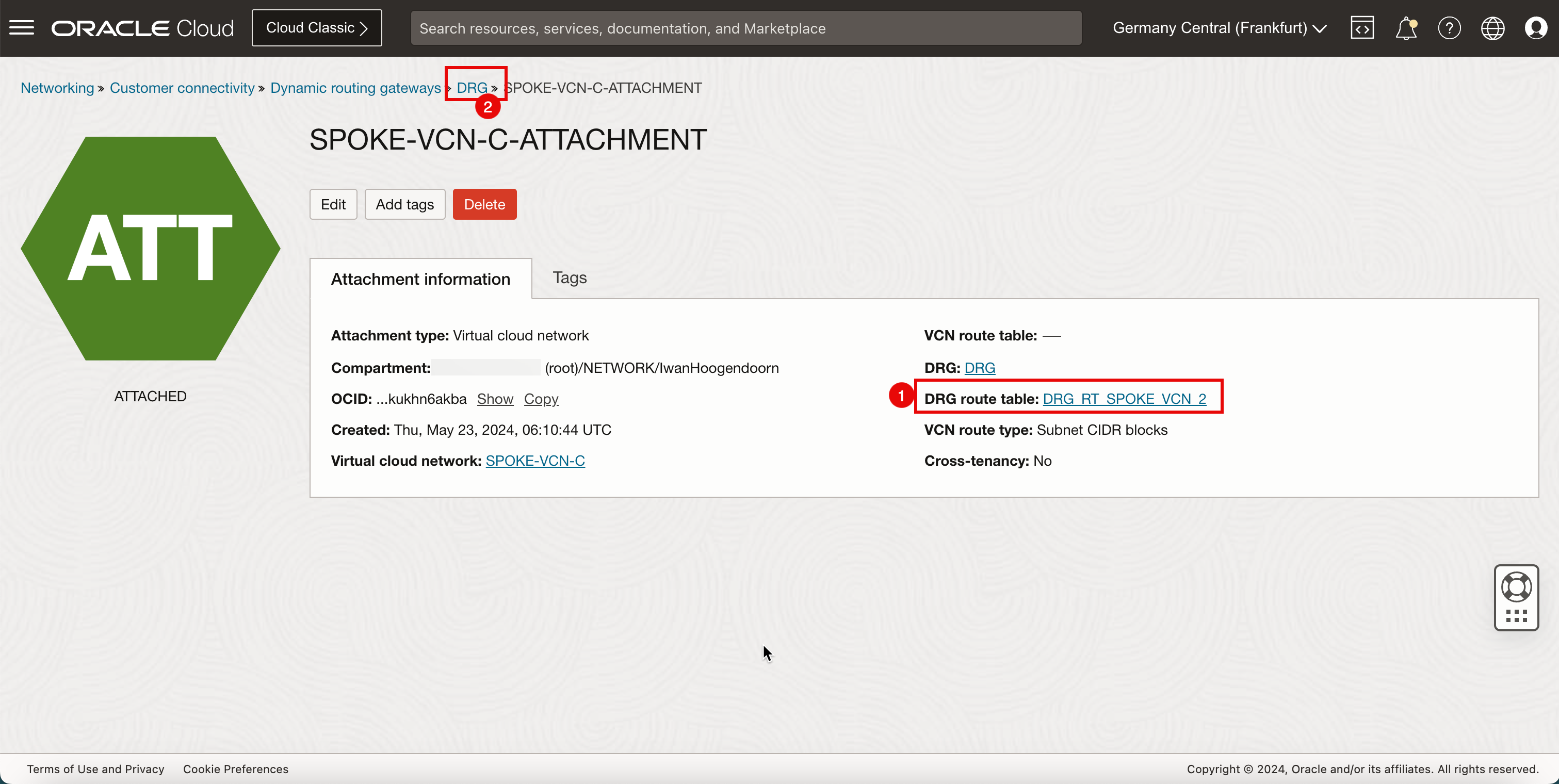Click the globe/language selector icon
Image resolution: width=1559 pixels, height=784 pixels.
1493,28
